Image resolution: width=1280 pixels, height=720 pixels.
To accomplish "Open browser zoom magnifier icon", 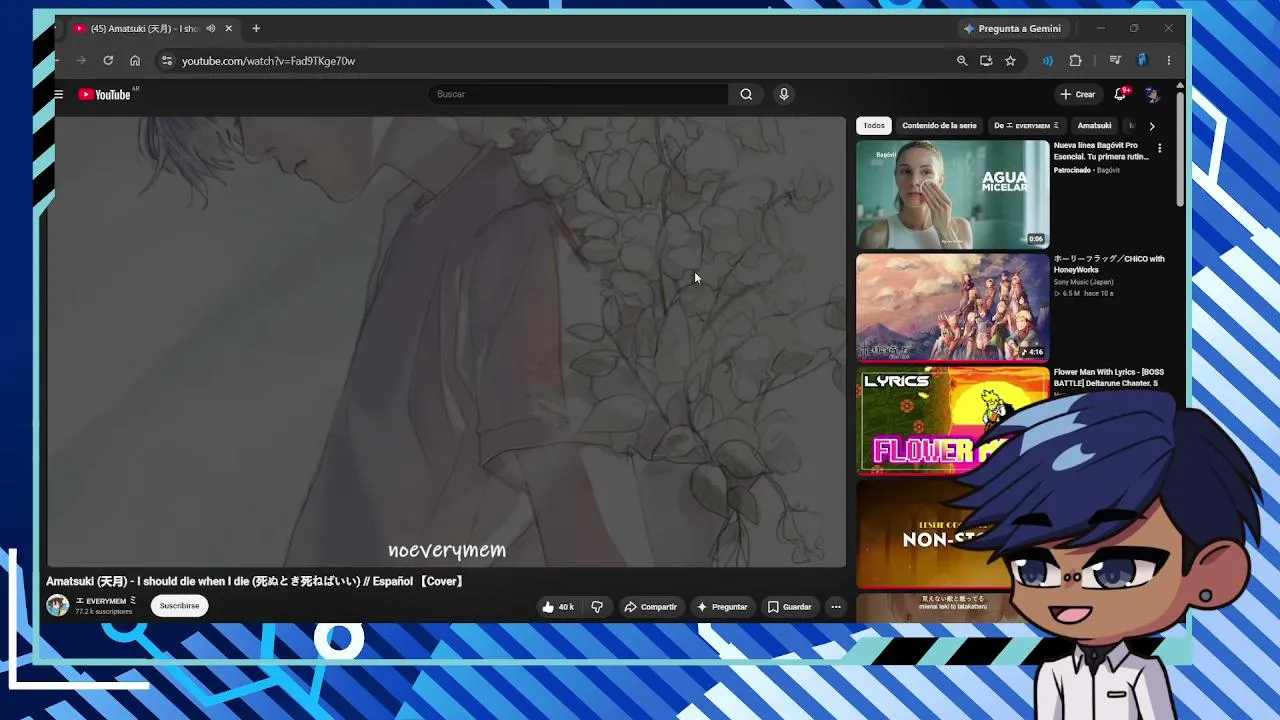I will (x=962, y=61).
